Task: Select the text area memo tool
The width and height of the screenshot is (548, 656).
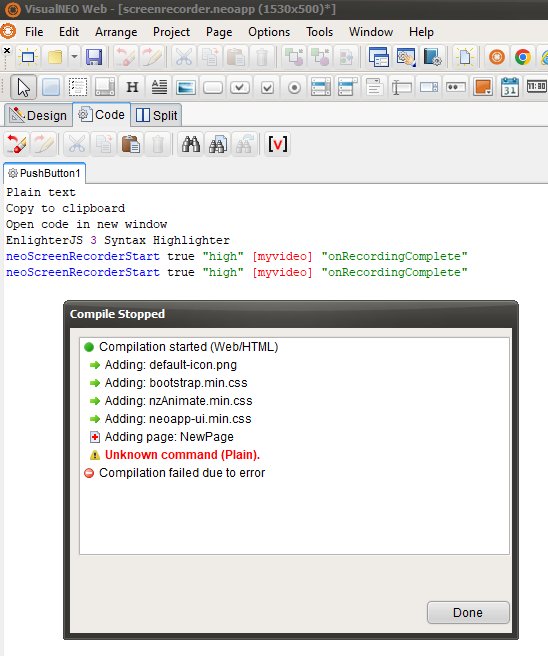Action: click(x=374, y=87)
